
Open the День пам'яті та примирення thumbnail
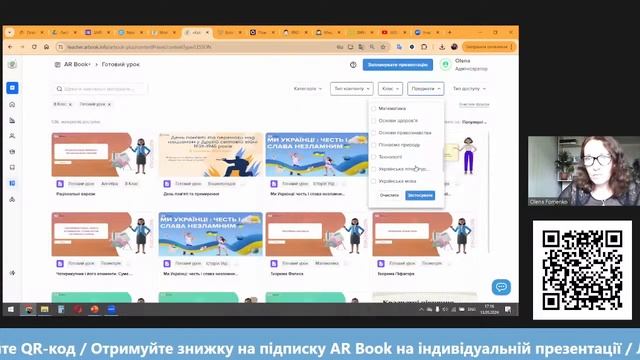point(210,155)
